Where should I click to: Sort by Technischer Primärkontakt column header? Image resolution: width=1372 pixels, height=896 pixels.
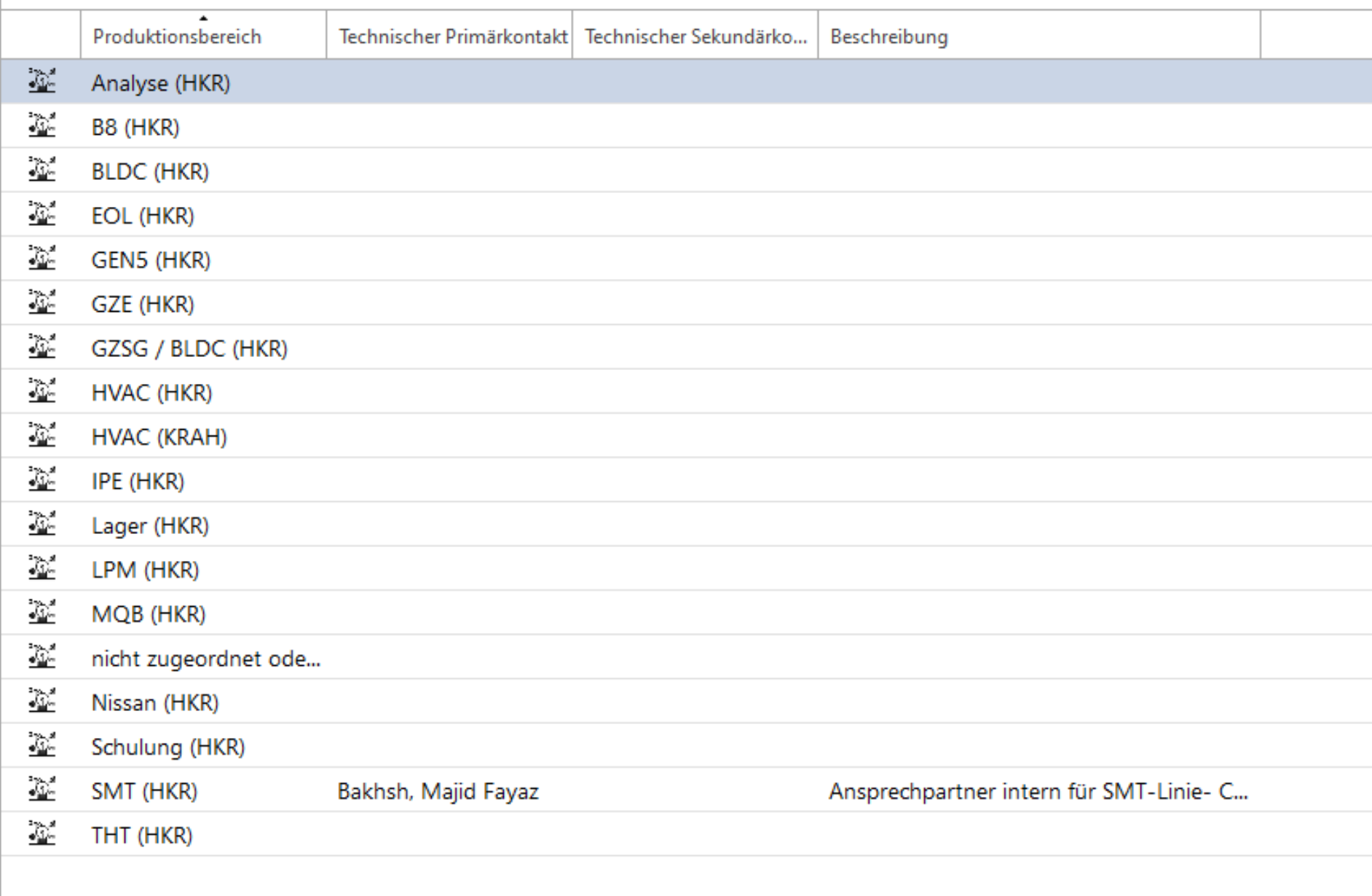pyautogui.click(x=449, y=36)
